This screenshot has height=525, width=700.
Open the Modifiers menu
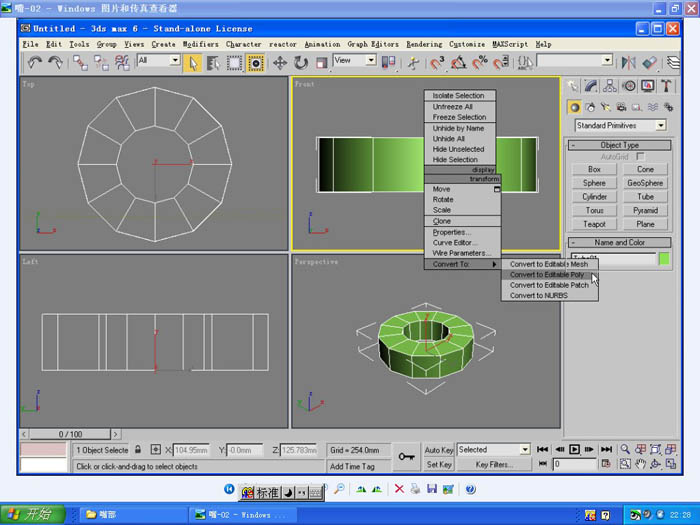point(200,44)
